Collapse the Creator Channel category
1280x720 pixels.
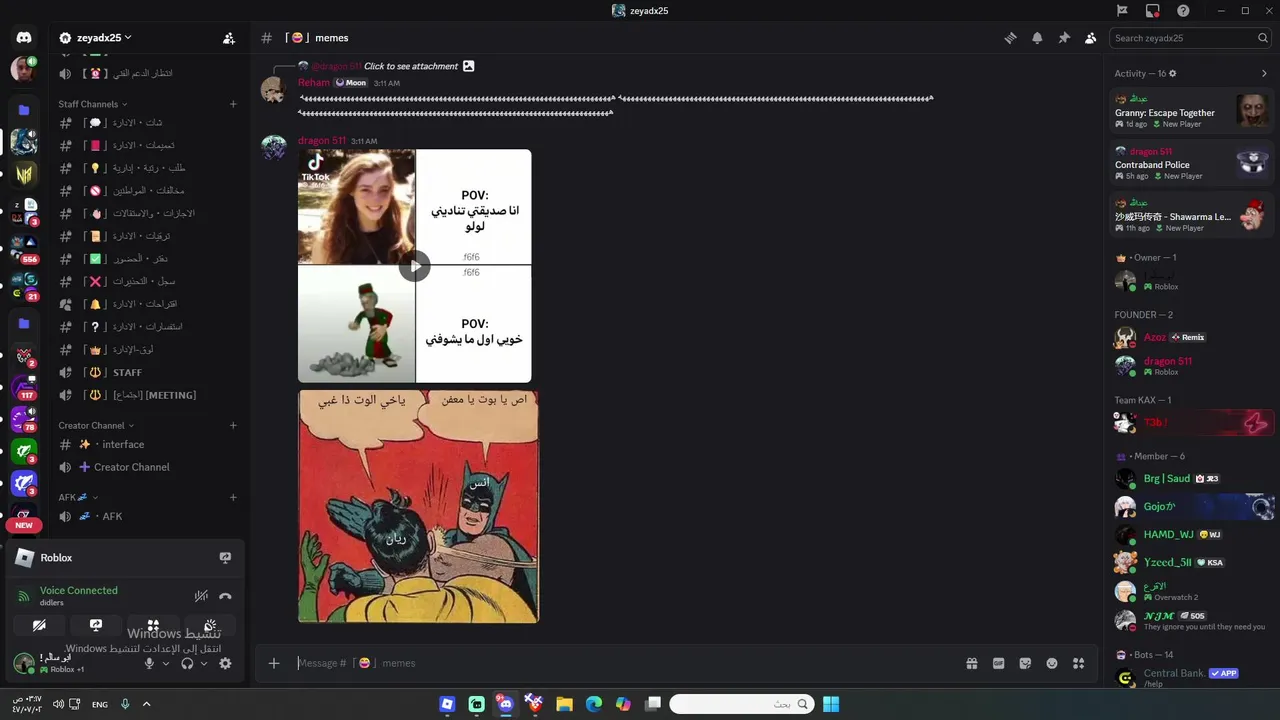[96, 425]
